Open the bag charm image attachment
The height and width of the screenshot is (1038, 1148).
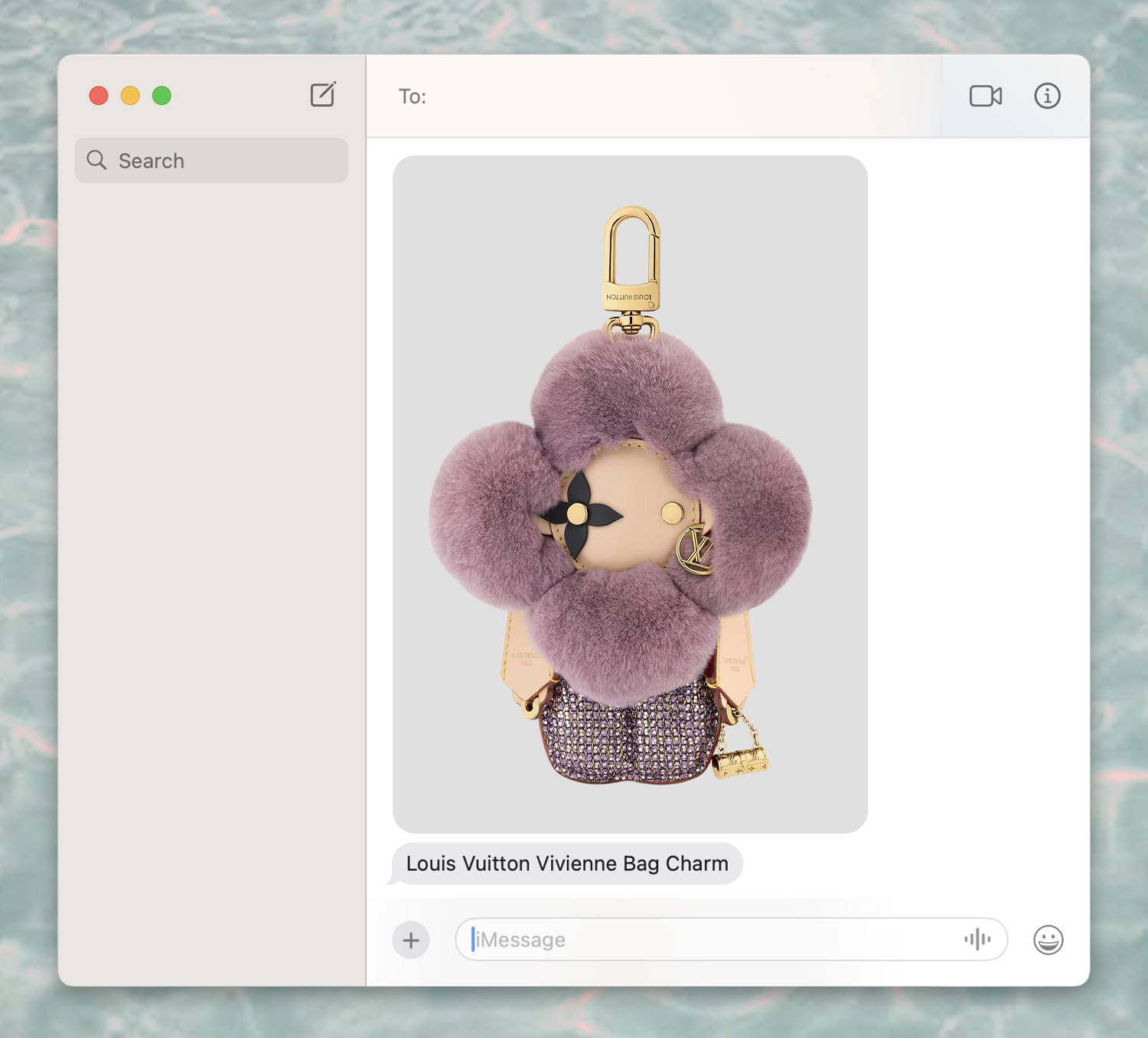(x=630, y=494)
